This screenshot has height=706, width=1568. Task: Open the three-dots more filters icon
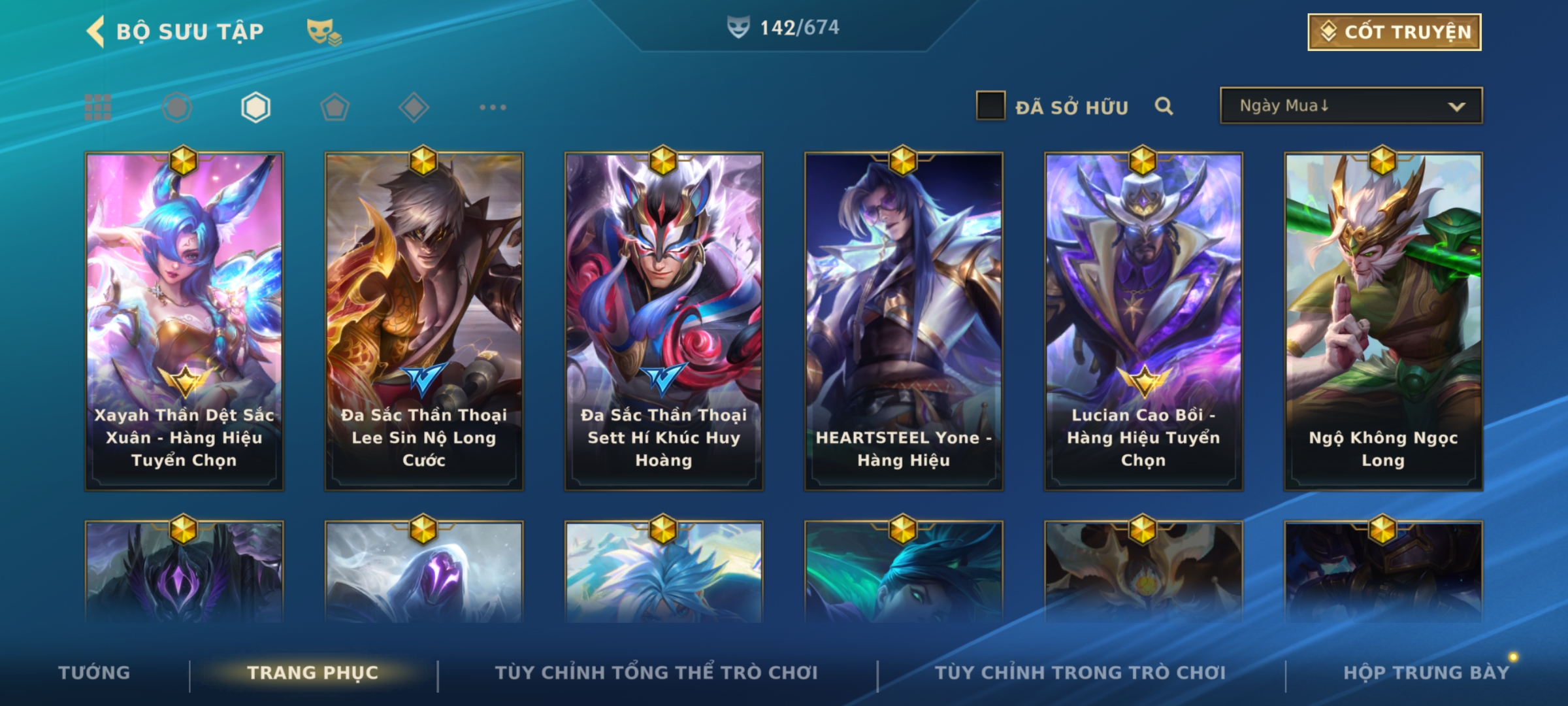pos(493,107)
